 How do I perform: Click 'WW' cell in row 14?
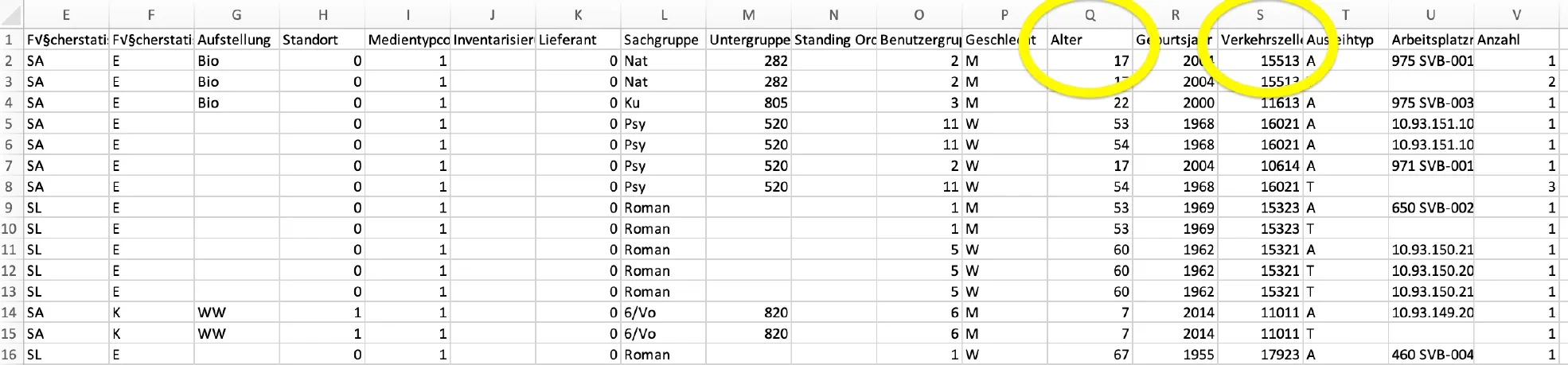coord(236,313)
